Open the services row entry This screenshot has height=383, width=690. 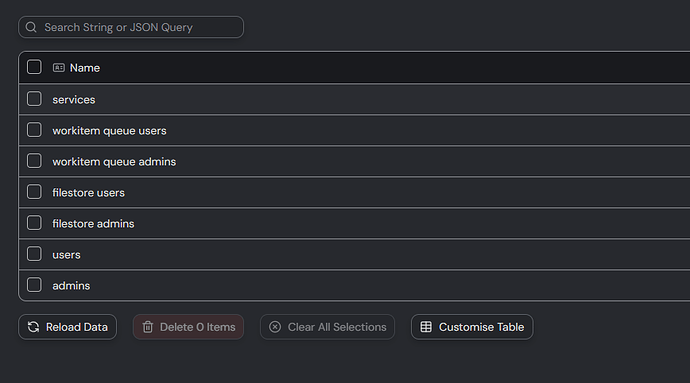click(x=73, y=100)
